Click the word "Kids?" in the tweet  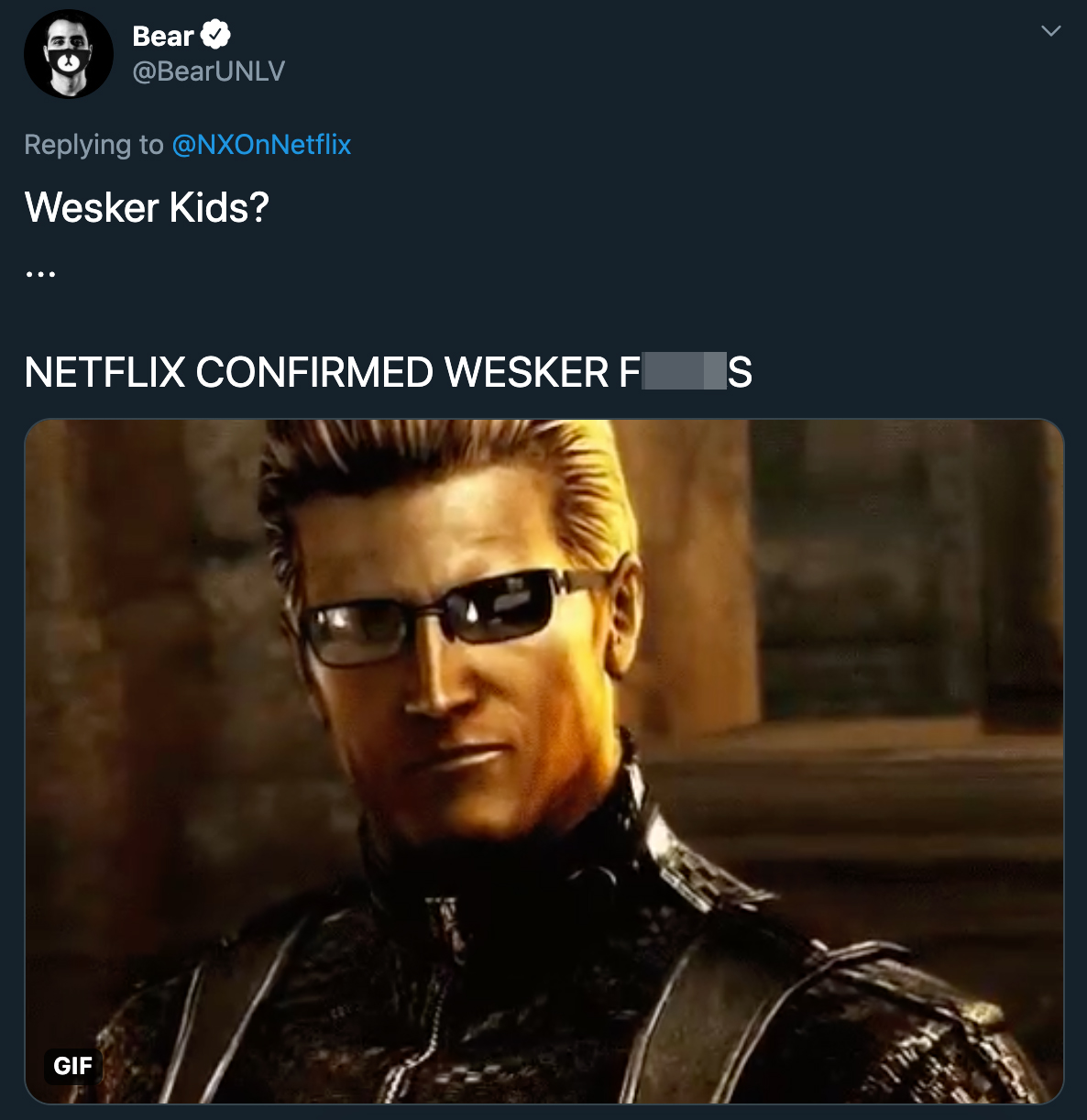click(219, 207)
